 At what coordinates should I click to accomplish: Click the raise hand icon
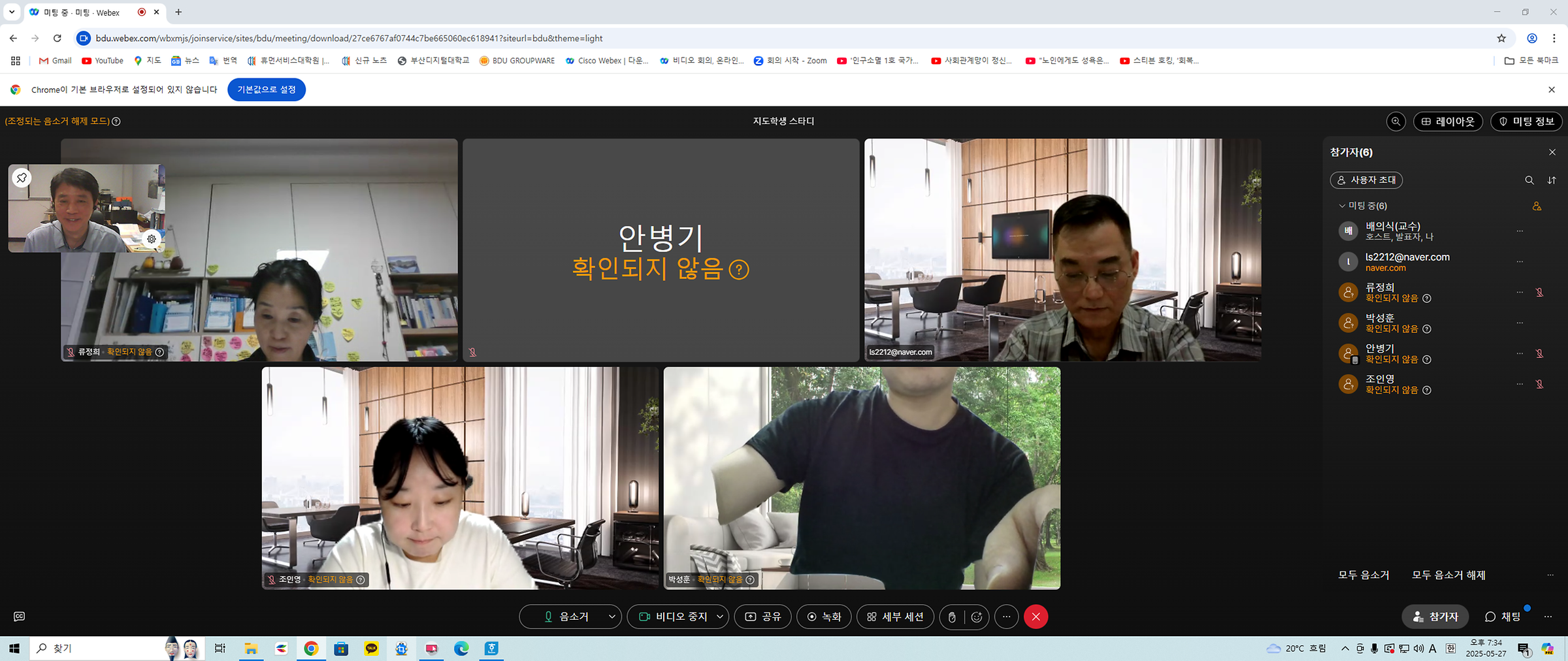click(x=952, y=617)
